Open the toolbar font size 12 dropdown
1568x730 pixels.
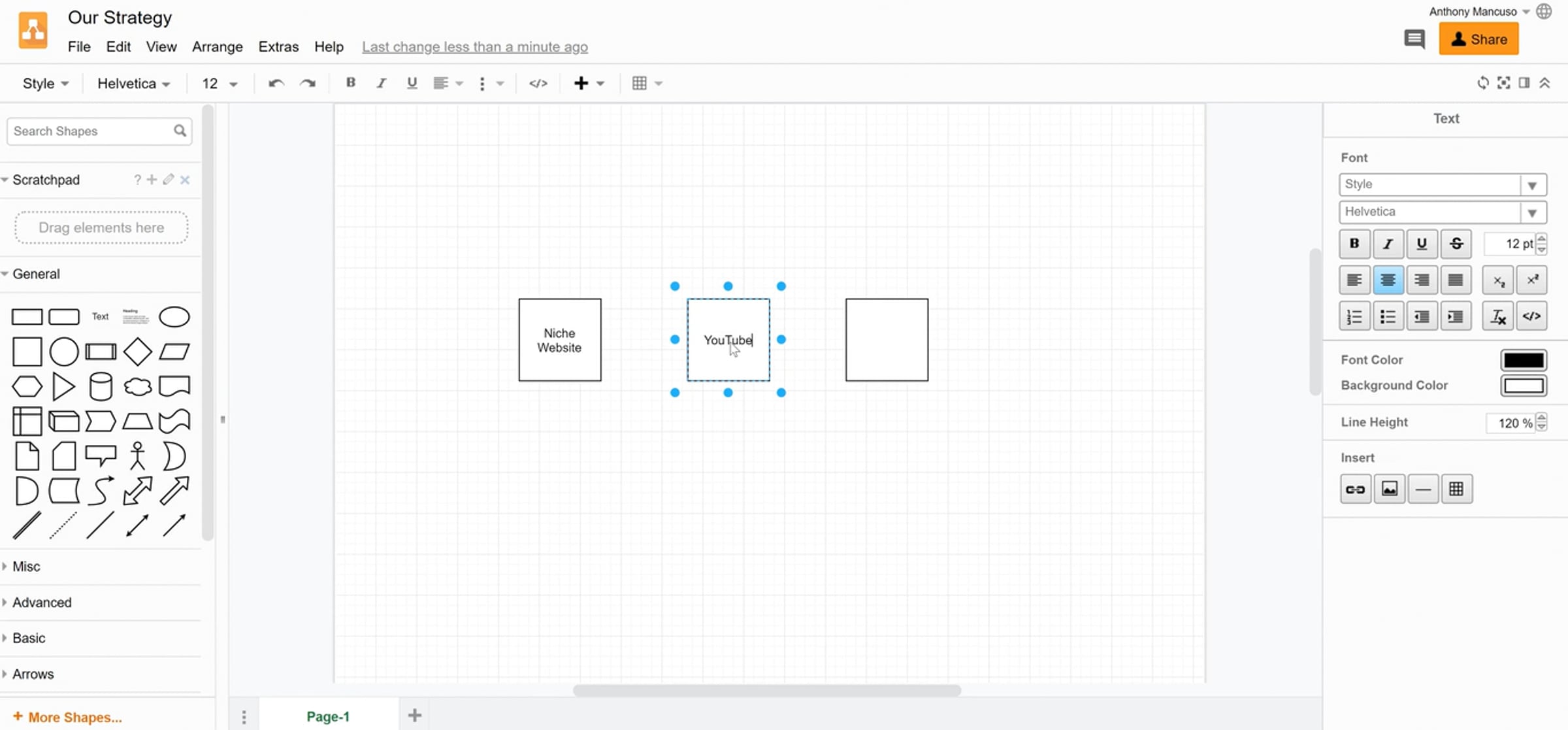coord(220,83)
